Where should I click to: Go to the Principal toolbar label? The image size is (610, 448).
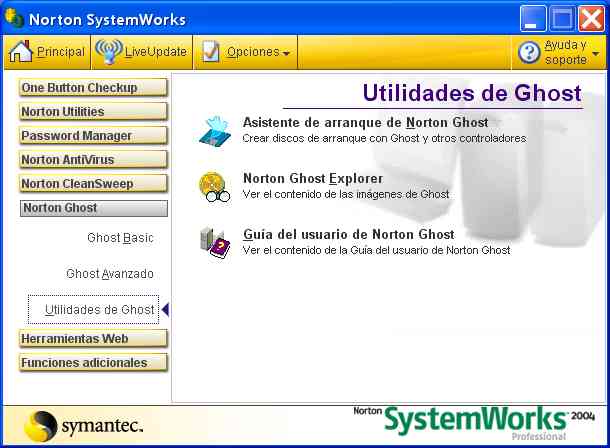(x=61, y=52)
